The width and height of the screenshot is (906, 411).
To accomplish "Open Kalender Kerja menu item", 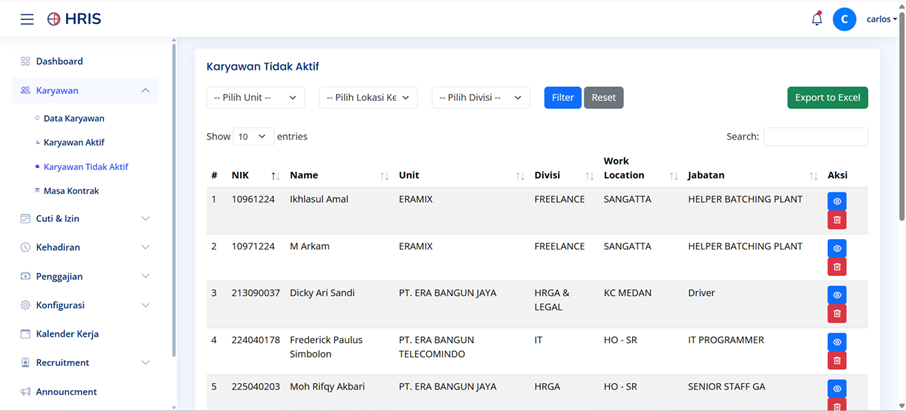I will (67, 334).
